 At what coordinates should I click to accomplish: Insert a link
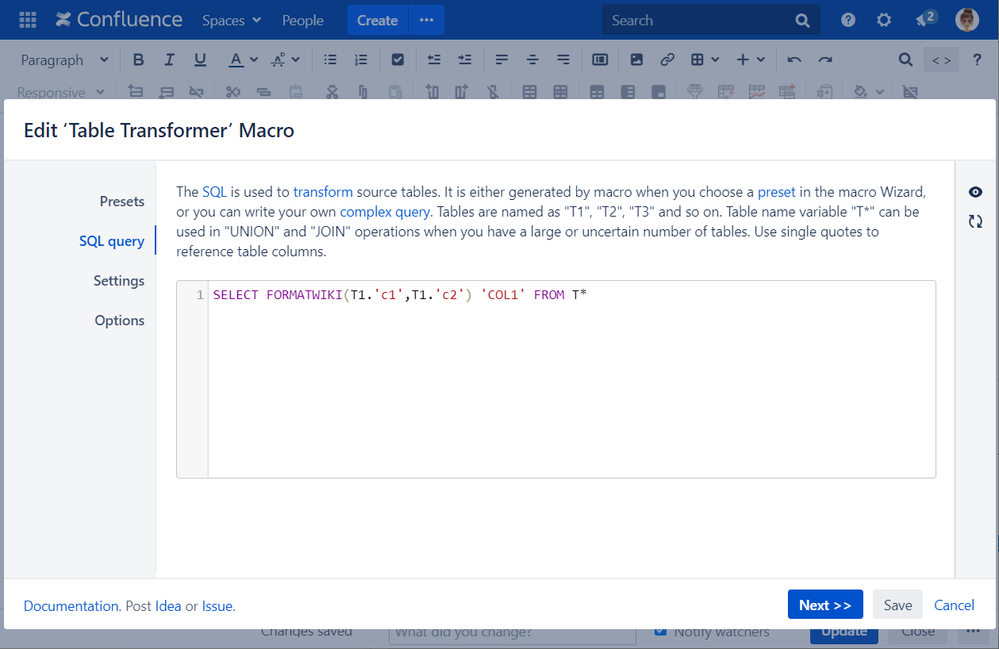[x=667, y=60]
